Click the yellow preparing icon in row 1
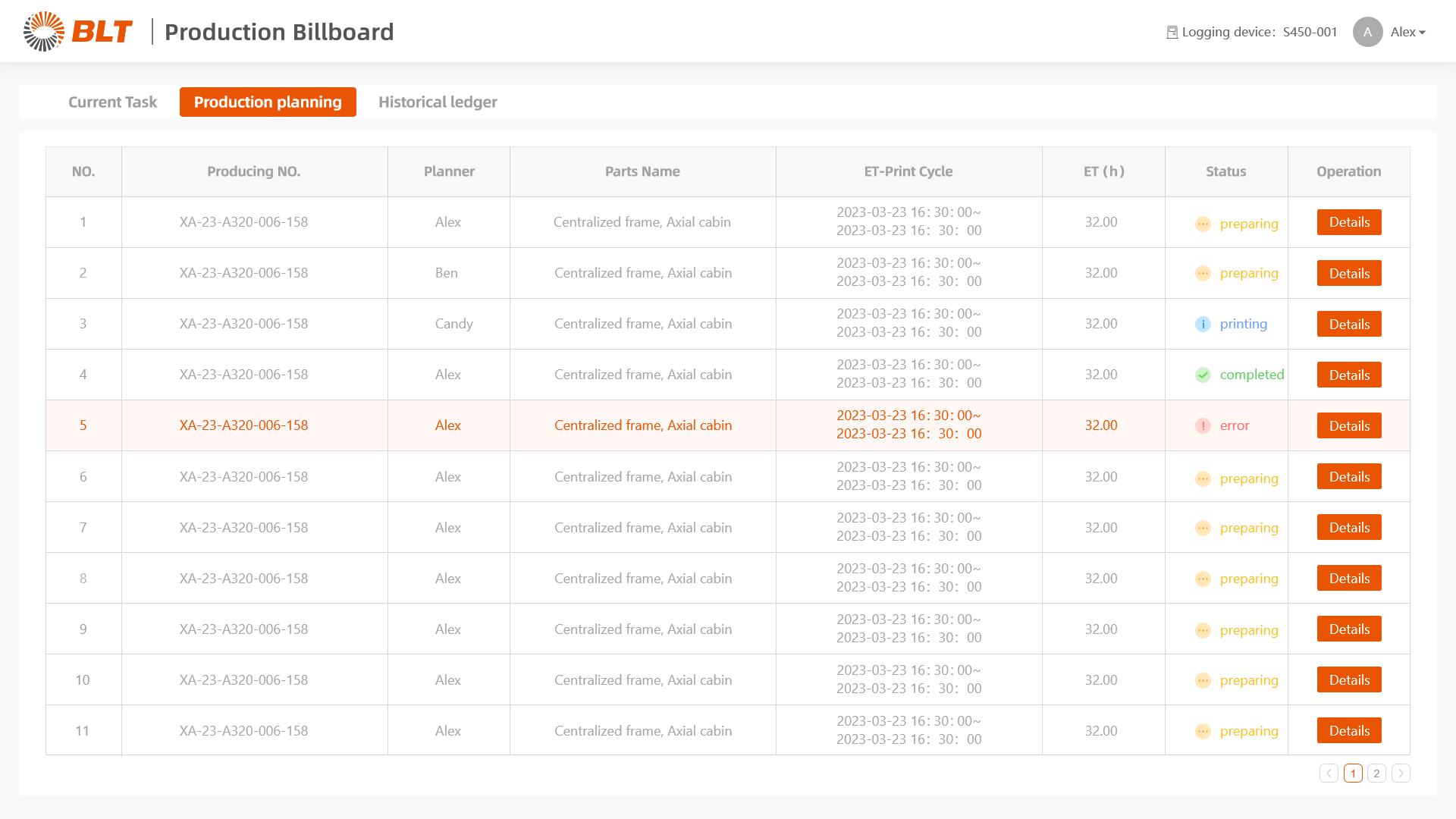This screenshot has height=819, width=1456. coord(1203,224)
